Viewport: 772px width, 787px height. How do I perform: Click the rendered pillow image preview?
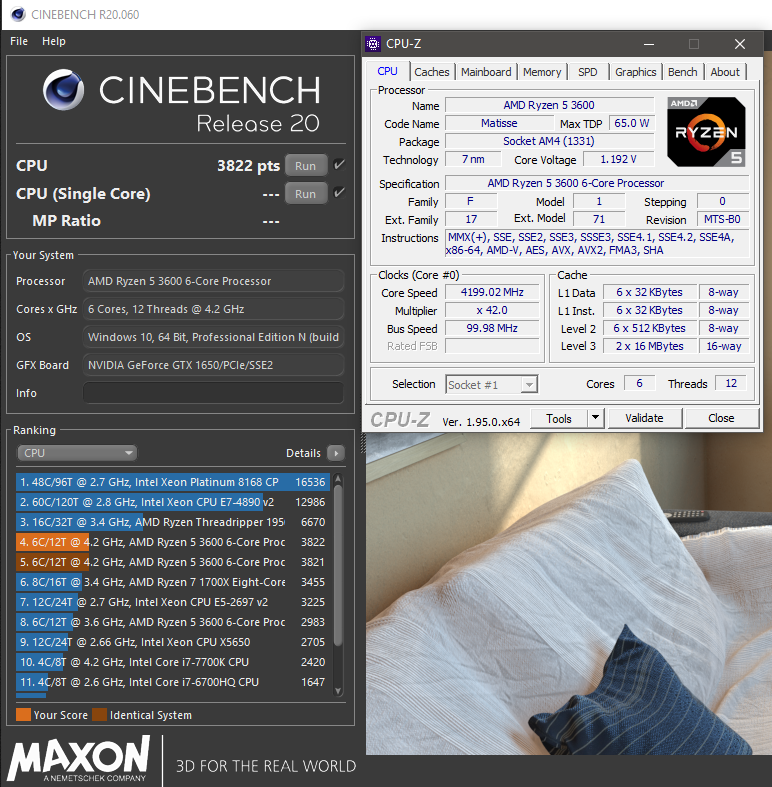click(x=569, y=594)
